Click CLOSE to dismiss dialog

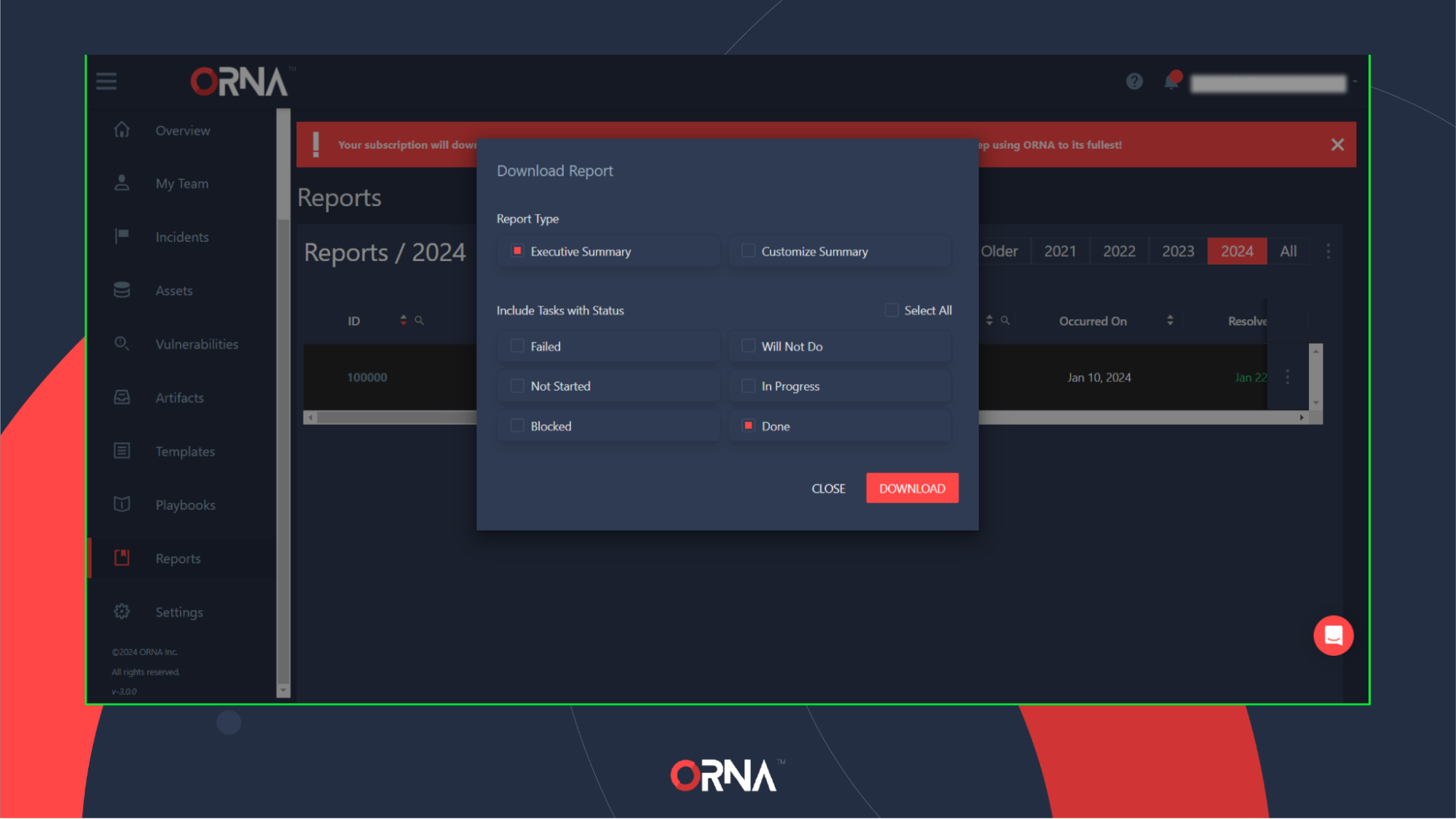828,488
